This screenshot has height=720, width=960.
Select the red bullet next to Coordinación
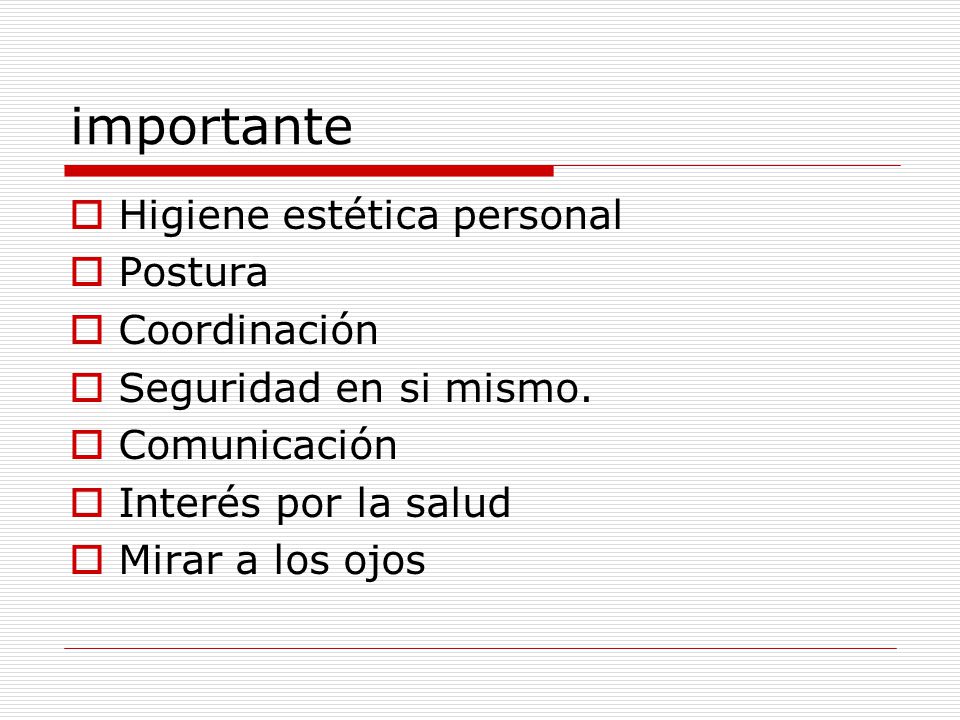87,329
